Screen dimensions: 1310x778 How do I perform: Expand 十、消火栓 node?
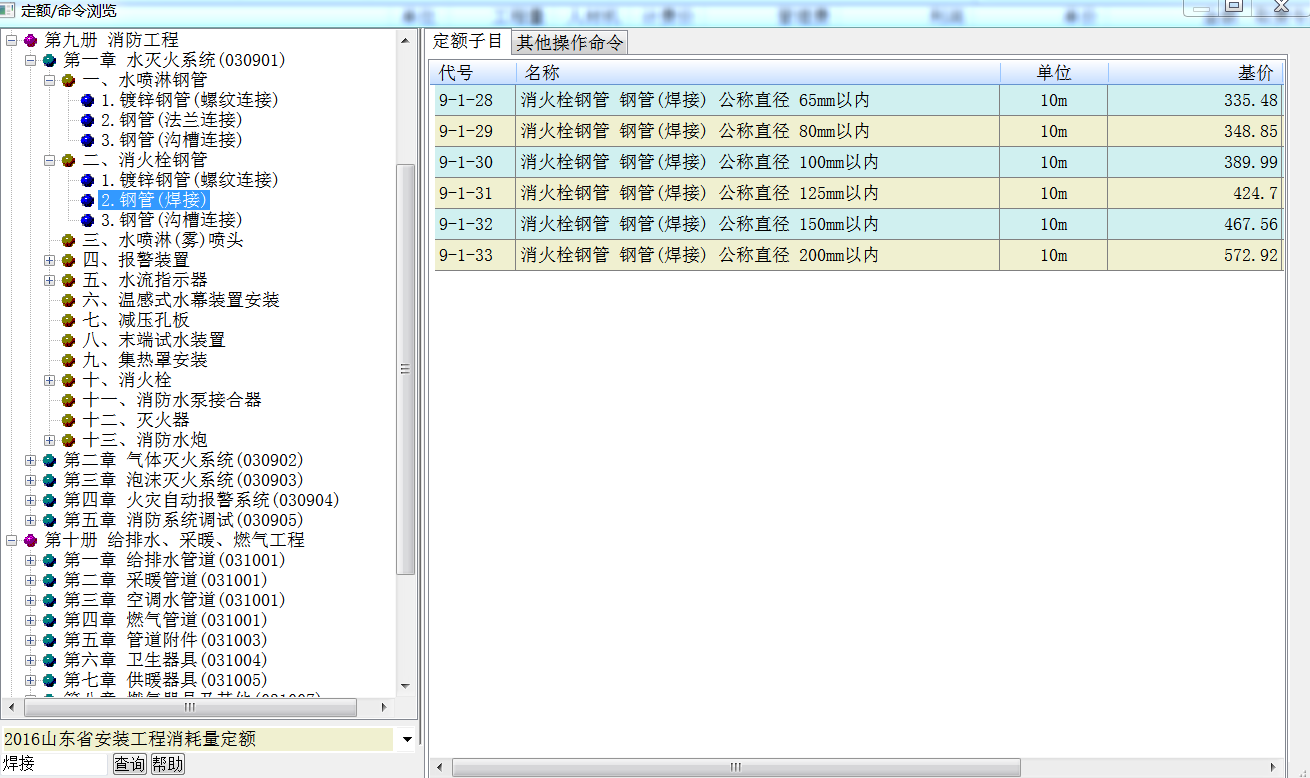click(x=49, y=381)
